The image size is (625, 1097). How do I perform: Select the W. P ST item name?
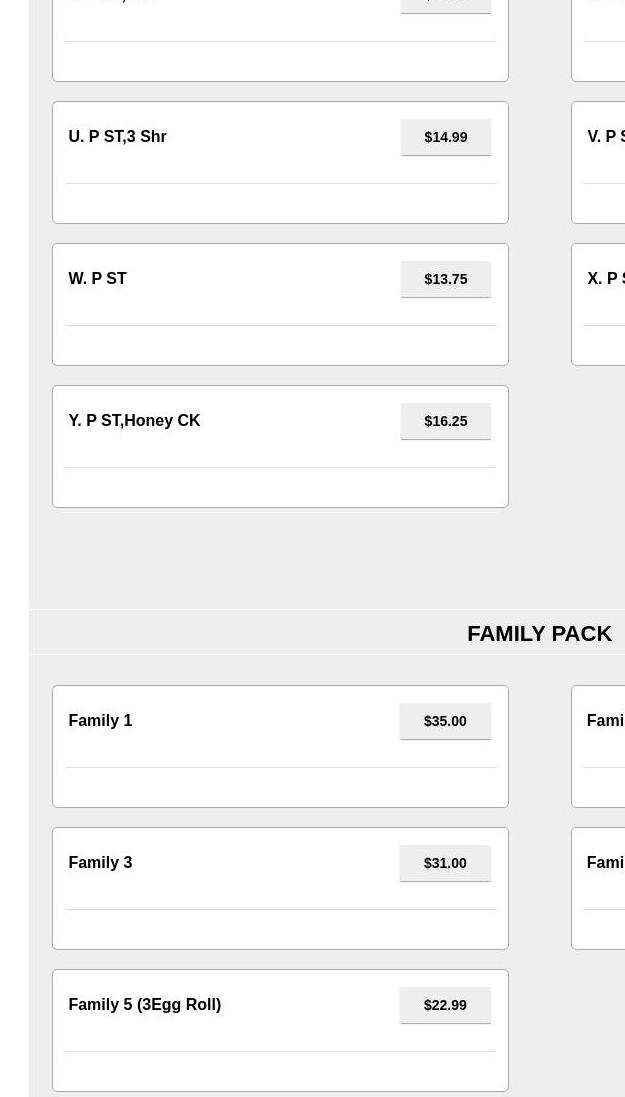[x=97, y=279]
